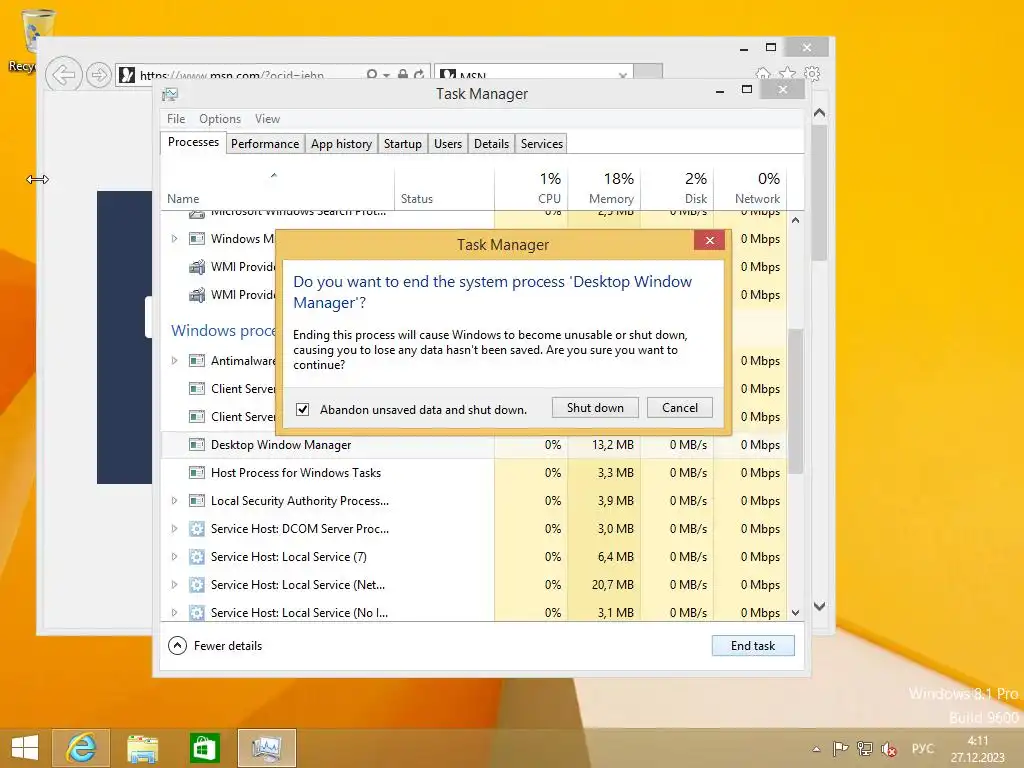Close the Task Manager confirmation dialog
Viewport: 1024px width, 768px height.
(x=710, y=240)
